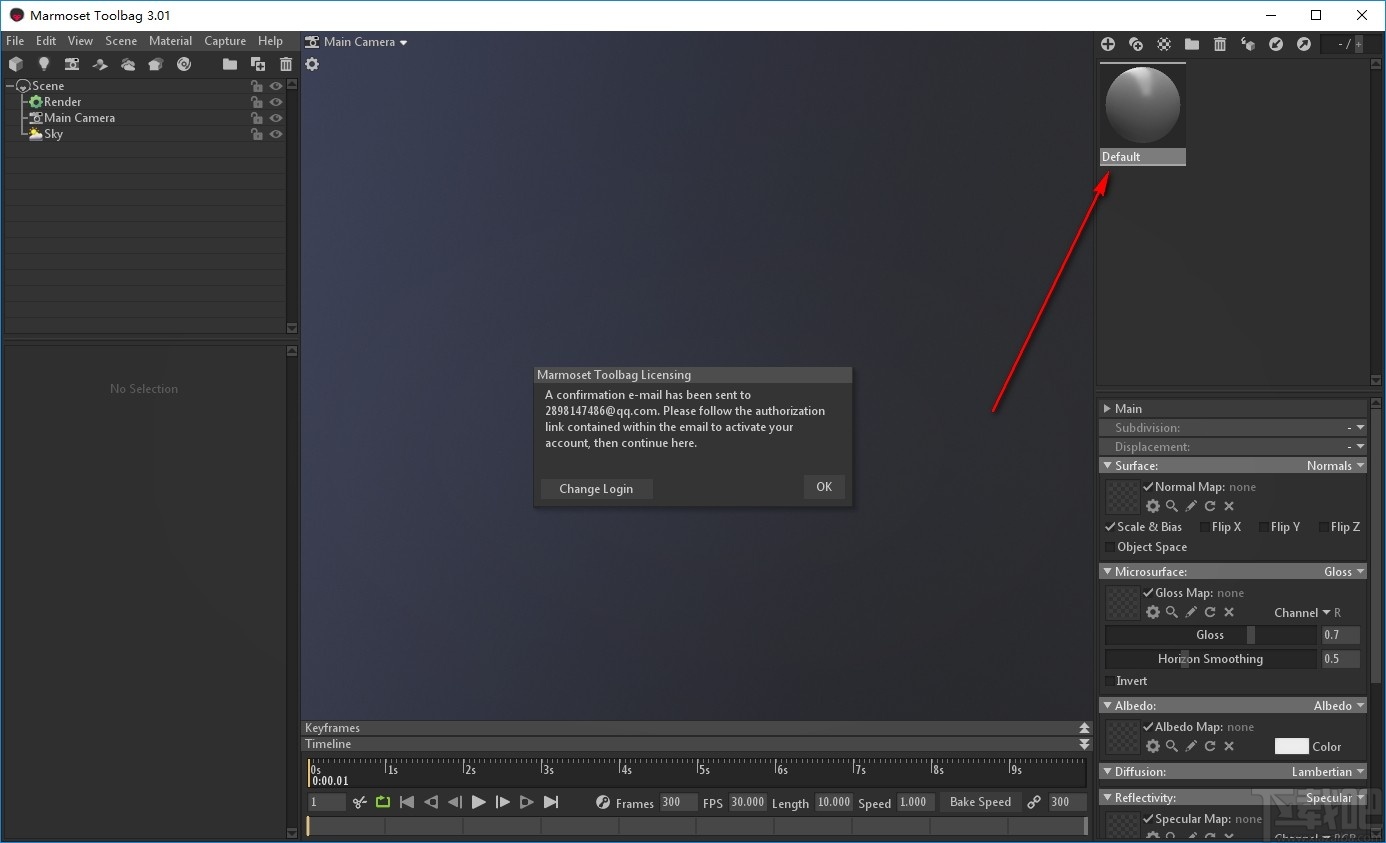The width and height of the screenshot is (1386, 843).
Task: Open the Material menu
Action: pyautogui.click(x=170, y=41)
